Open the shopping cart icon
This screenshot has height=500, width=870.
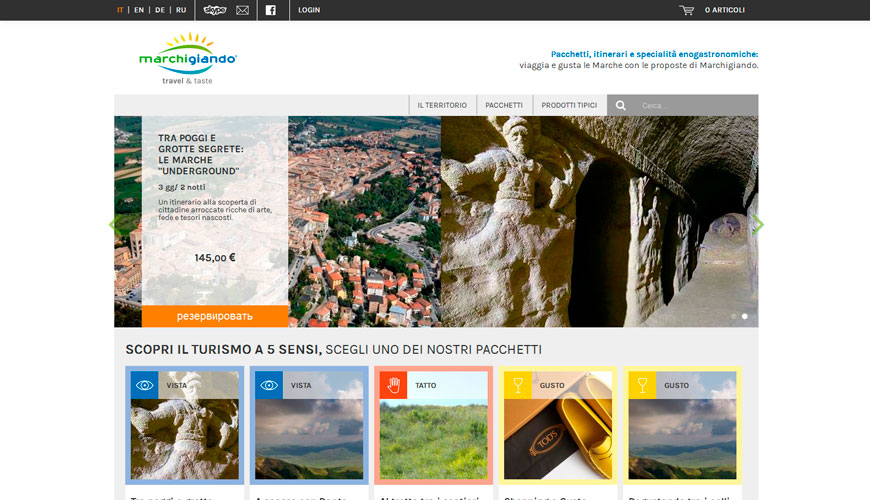click(687, 10)
